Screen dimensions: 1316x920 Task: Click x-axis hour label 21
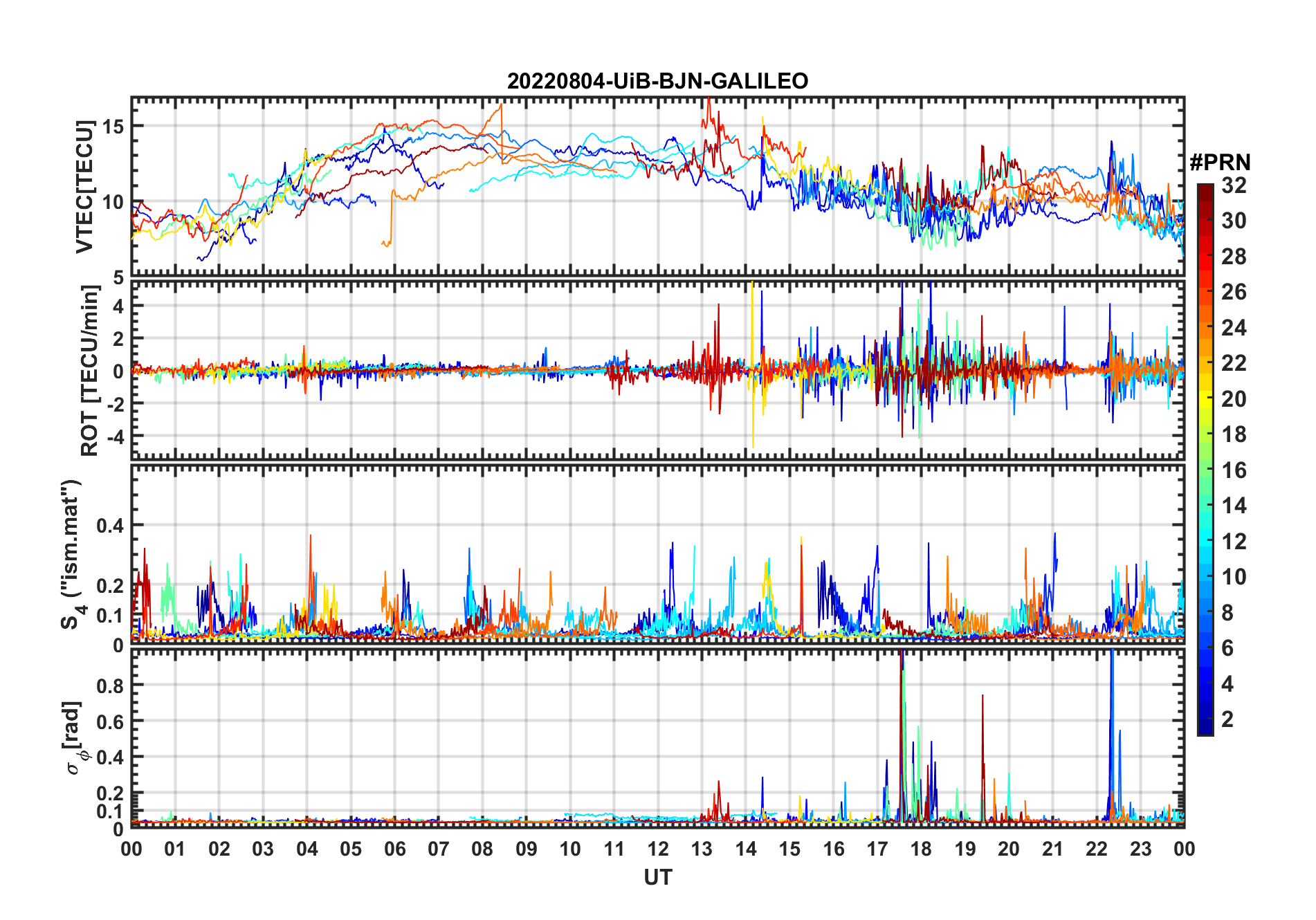click(1052, 849)
